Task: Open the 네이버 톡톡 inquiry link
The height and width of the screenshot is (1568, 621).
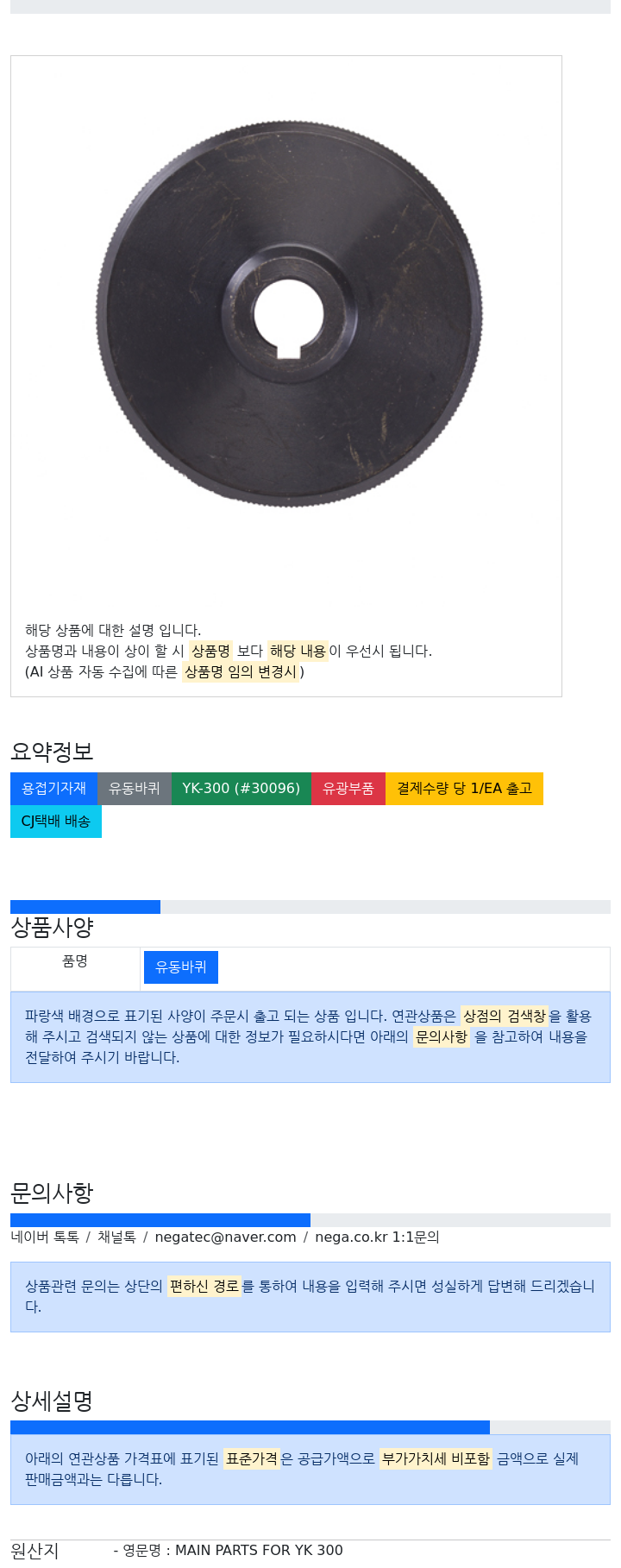Action: click(x=45, y=1237)
